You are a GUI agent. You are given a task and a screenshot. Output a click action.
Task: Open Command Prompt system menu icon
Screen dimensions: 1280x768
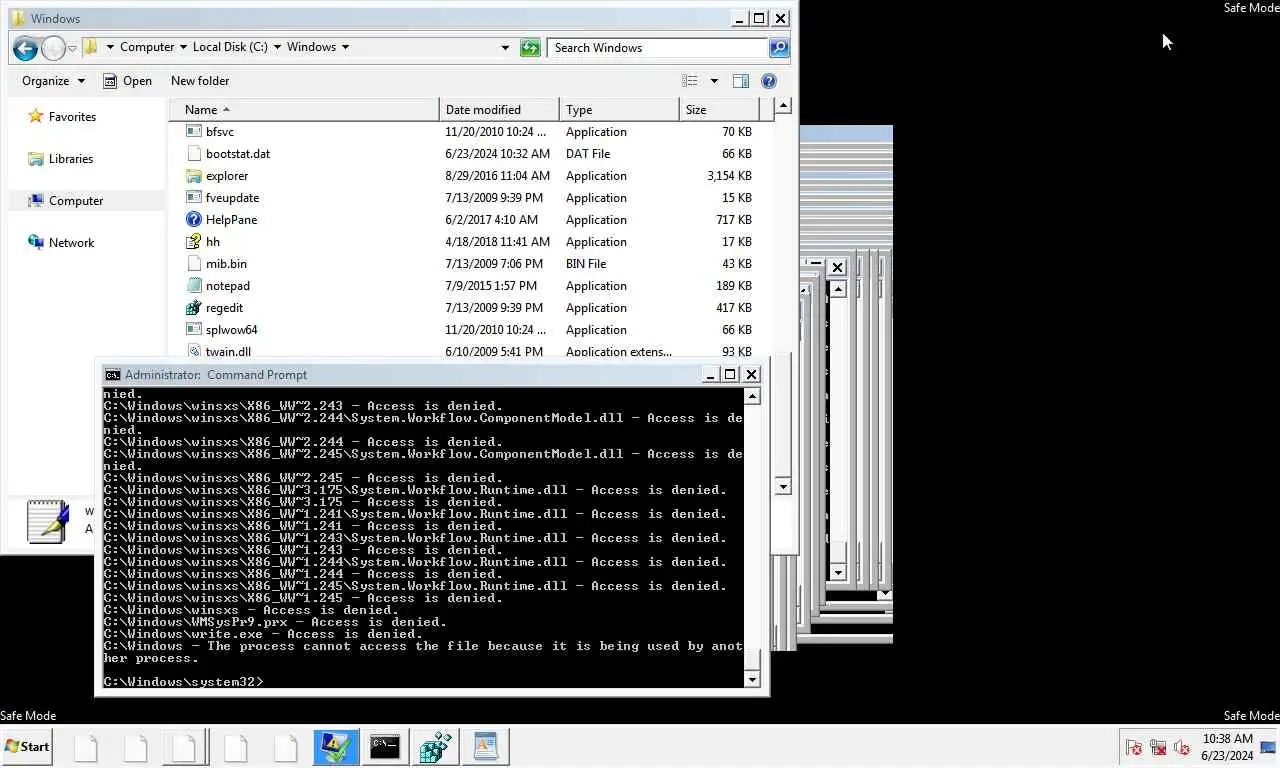[x=113, y=374]
